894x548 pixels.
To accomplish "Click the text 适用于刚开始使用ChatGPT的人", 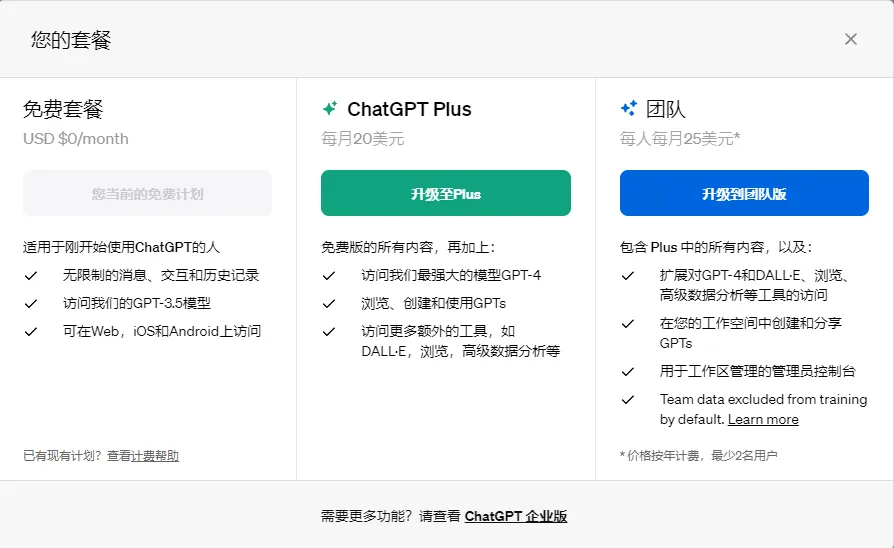I will [121, 247].
